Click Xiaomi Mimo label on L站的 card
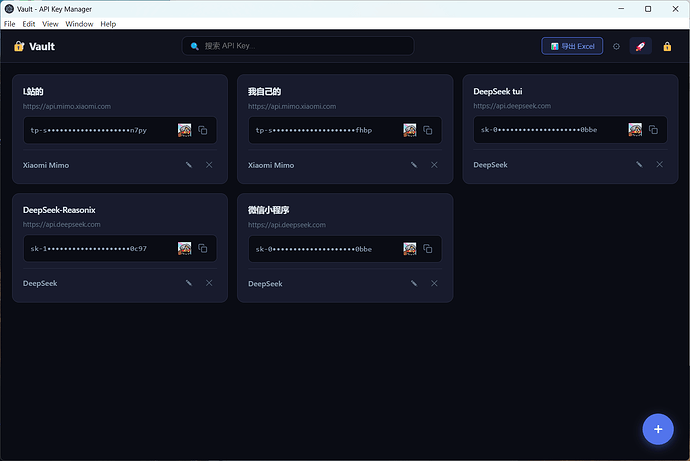Image resolution: width=690 pixels, height=461 pixels. pyautogui.click(x=46, y=165)
